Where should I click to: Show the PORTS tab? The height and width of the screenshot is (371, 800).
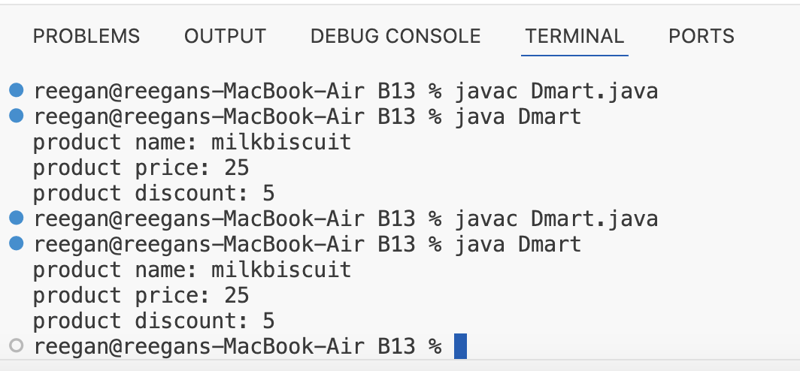702,36
